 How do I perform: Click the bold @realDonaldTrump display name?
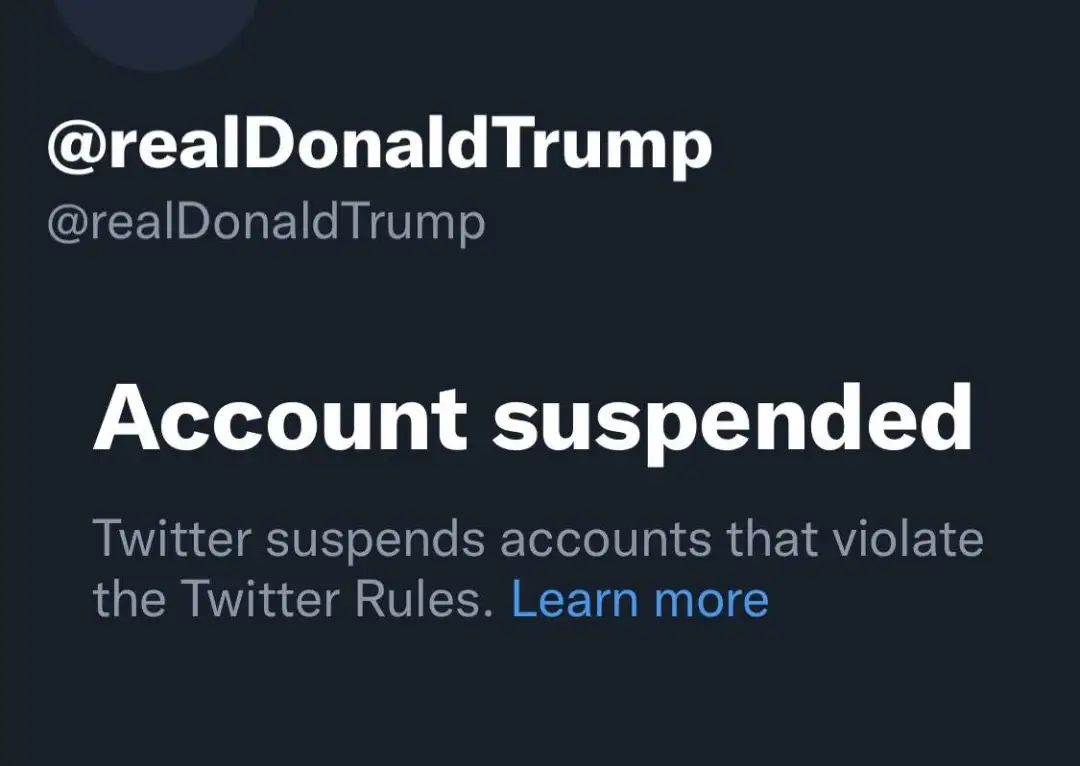[x=379, y=147]
